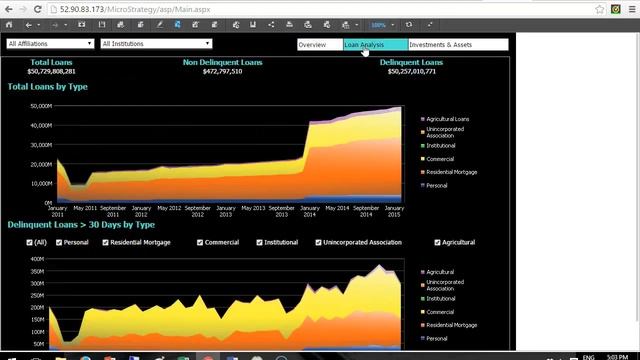This screenshot has height=360, width=640.
Task: Click the greyed forward arrow in MicroStrategy toolbar
Action: click(55, 25)
